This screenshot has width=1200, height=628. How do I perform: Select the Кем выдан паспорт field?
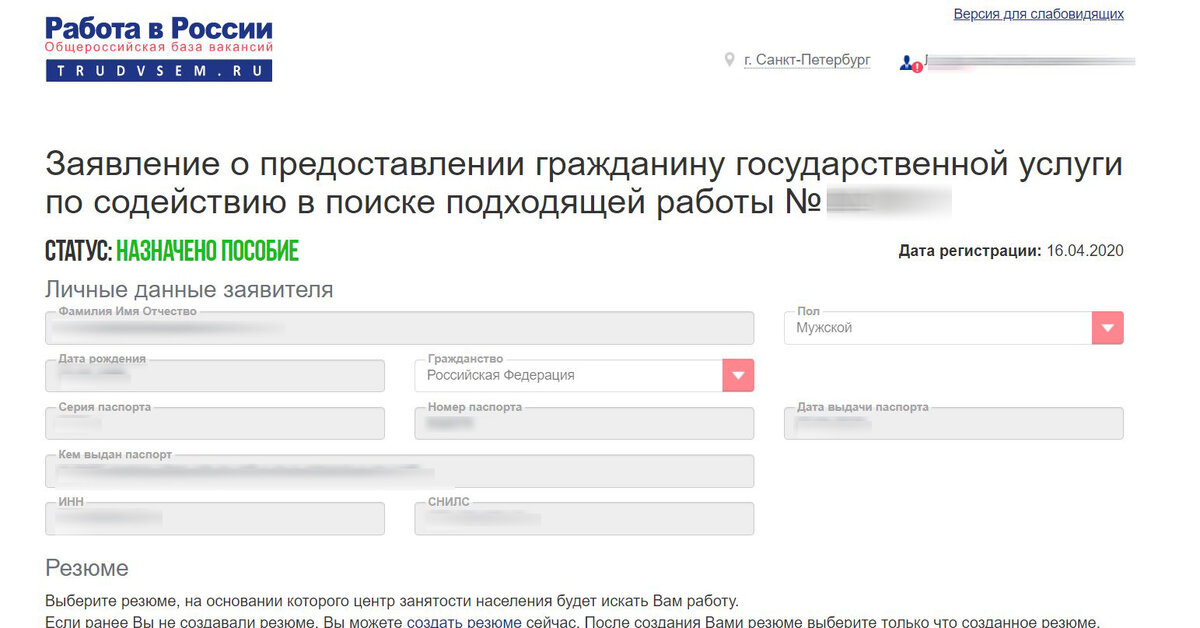pos(397,471)
